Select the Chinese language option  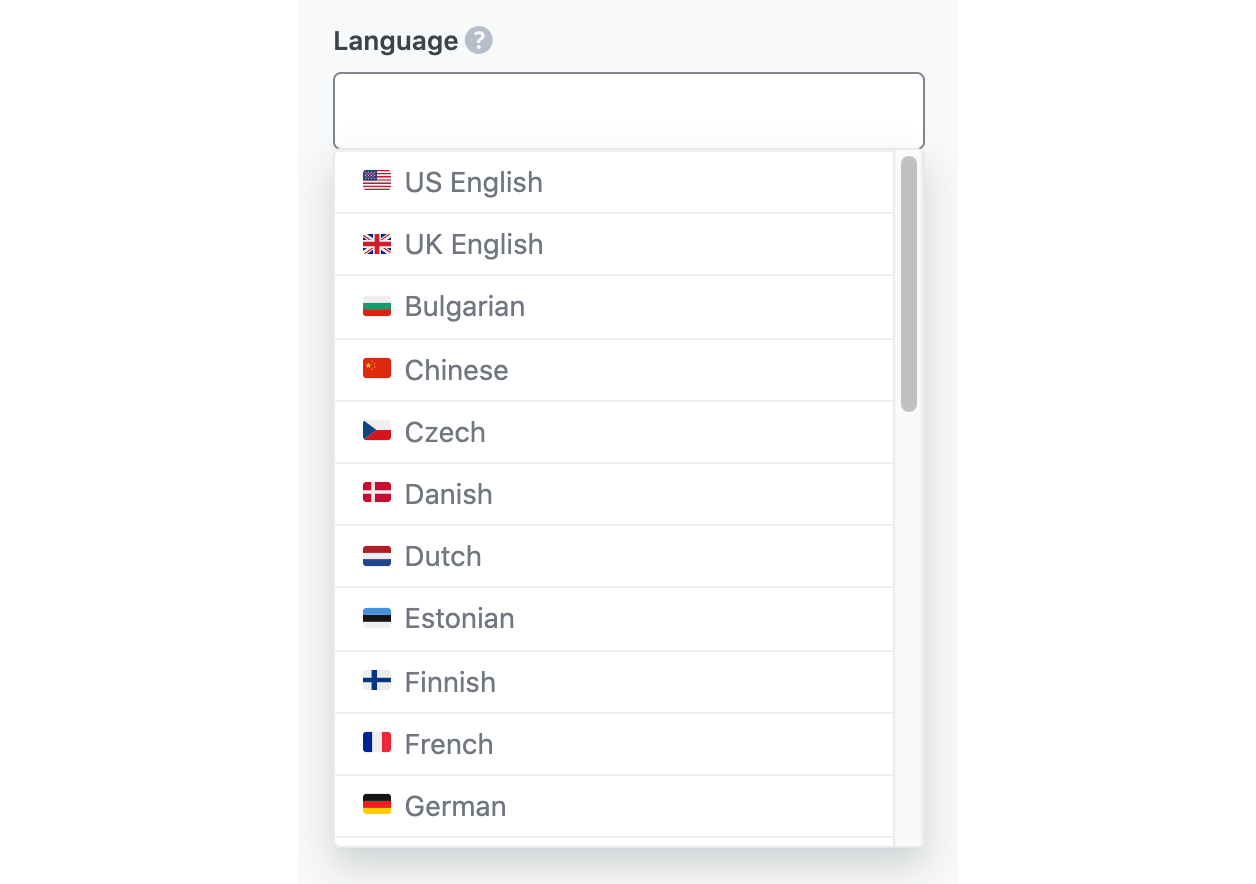pos(614,370)
